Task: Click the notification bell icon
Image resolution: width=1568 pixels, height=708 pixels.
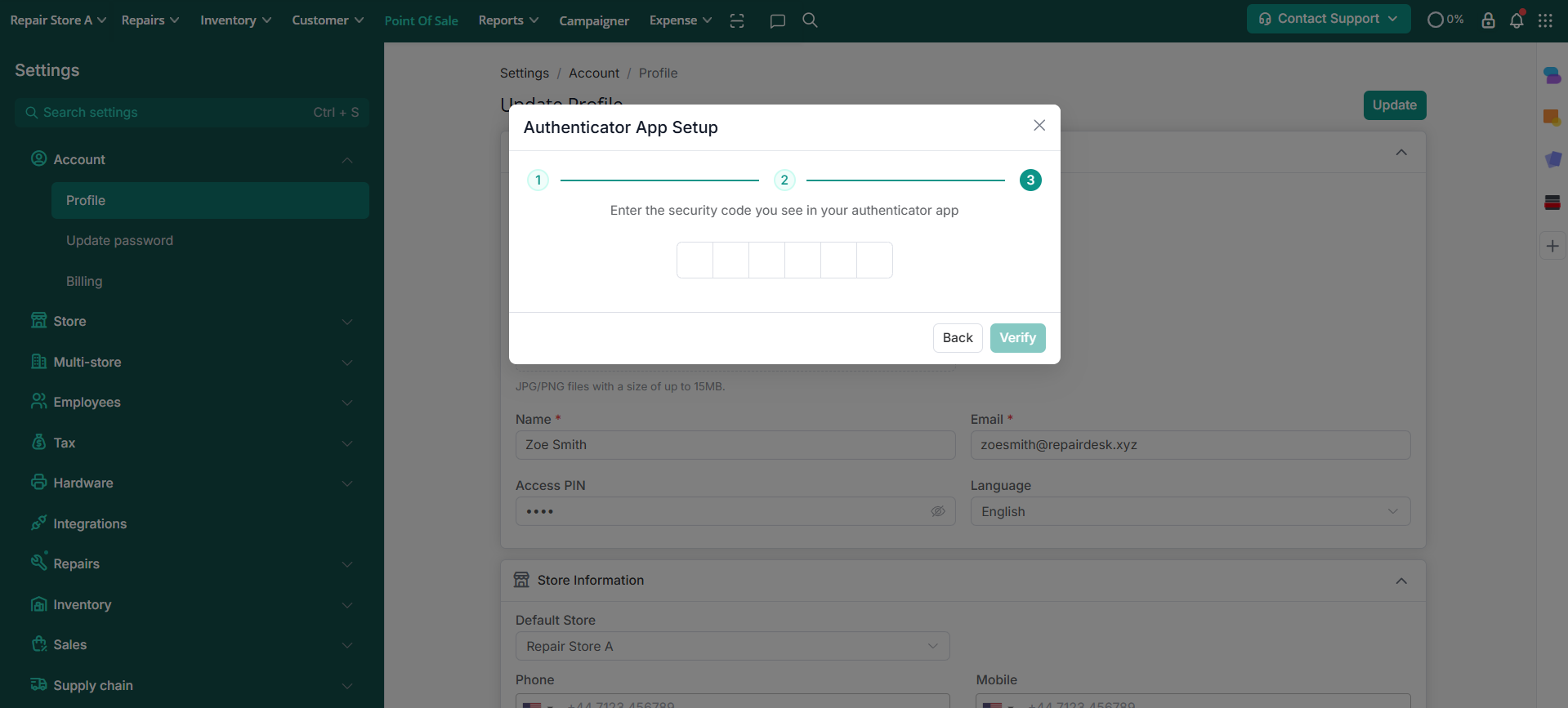Action: point(1517,20)
